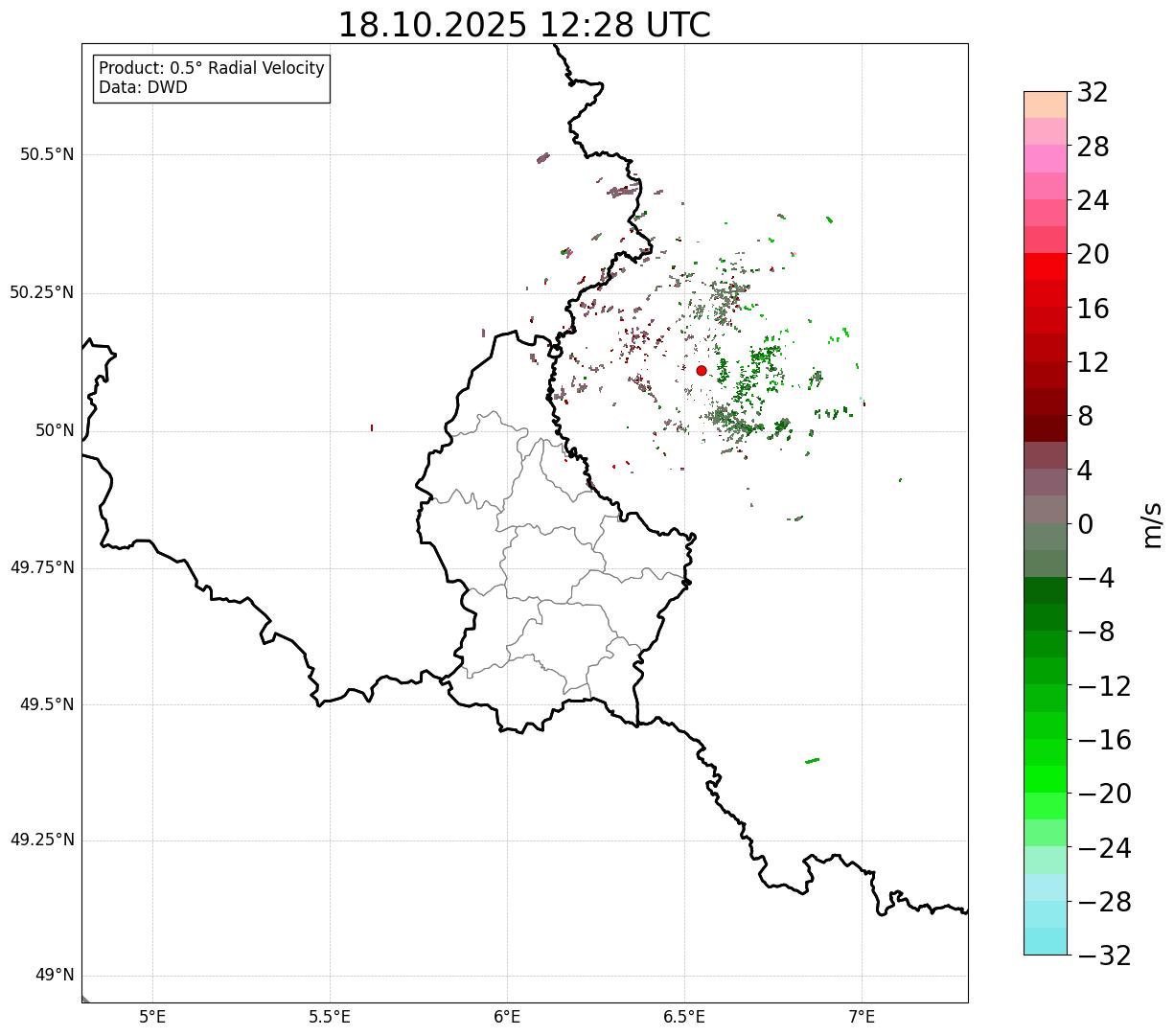Screen dimensions: 1174x1036
Task: Click the colorbar tick label 12
Action: (x=1093, y=362)
